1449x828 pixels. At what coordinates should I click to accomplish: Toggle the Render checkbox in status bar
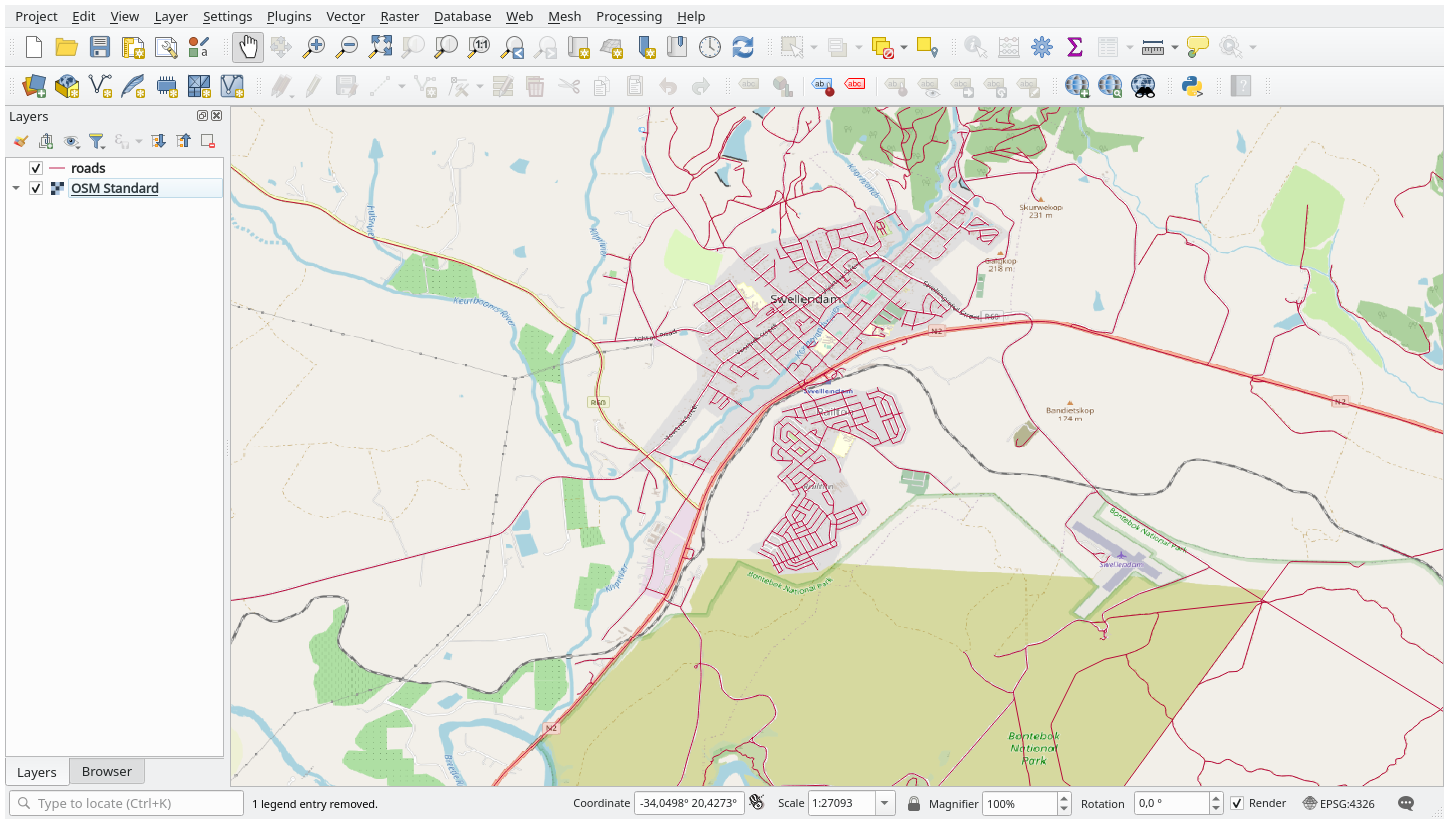[1237, 803]
